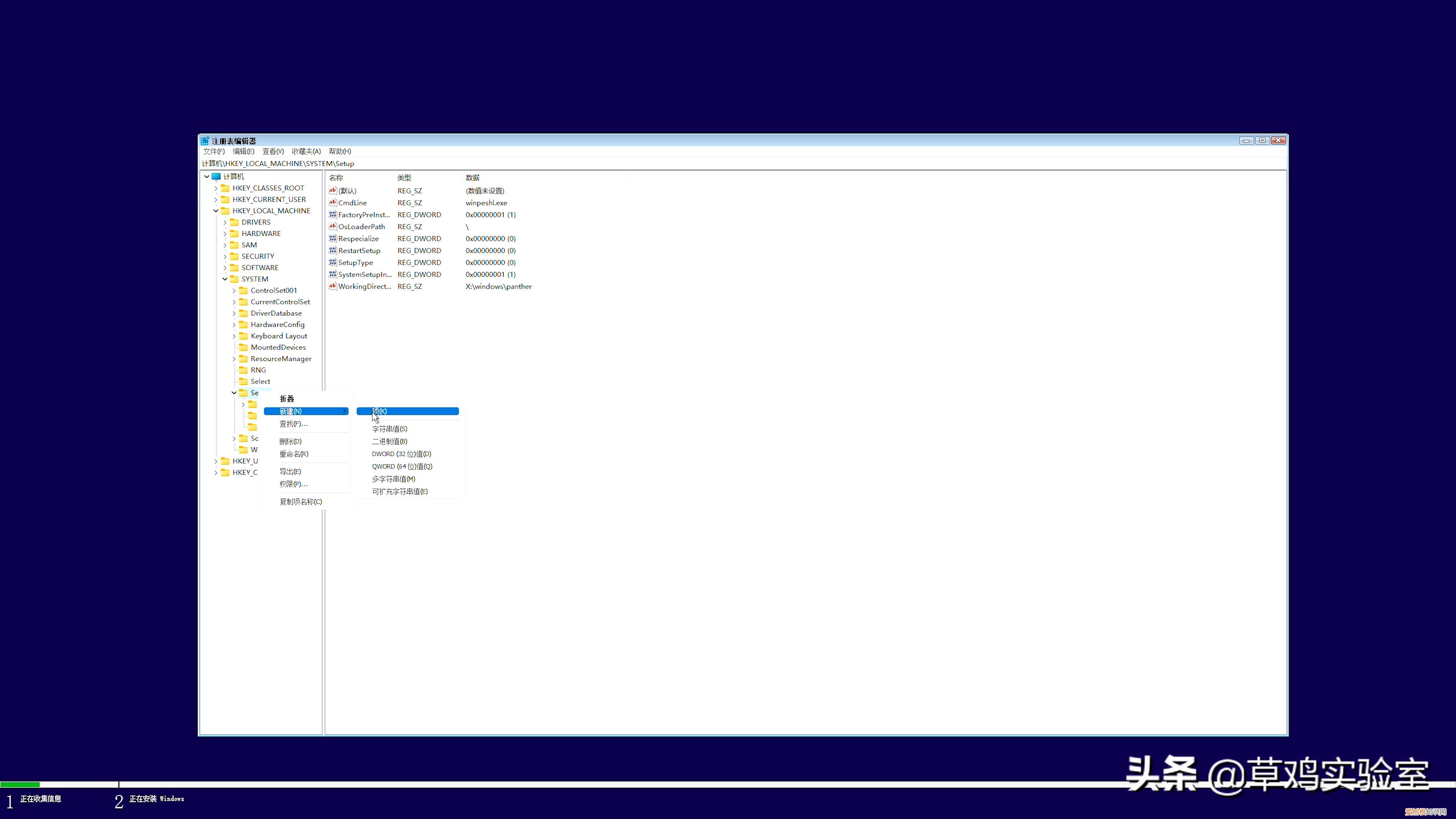Collapse the HKEY_LOCAL_MACHINE tree node
The width and height of the screenshot is (1456, 819).
click(x=215, y=211)
